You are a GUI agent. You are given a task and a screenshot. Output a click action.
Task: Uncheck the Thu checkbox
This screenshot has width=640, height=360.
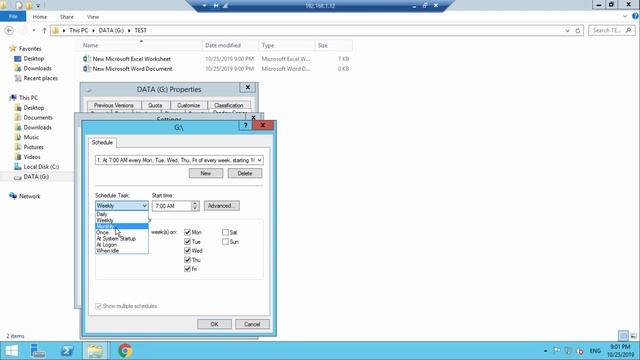(187, 260)
